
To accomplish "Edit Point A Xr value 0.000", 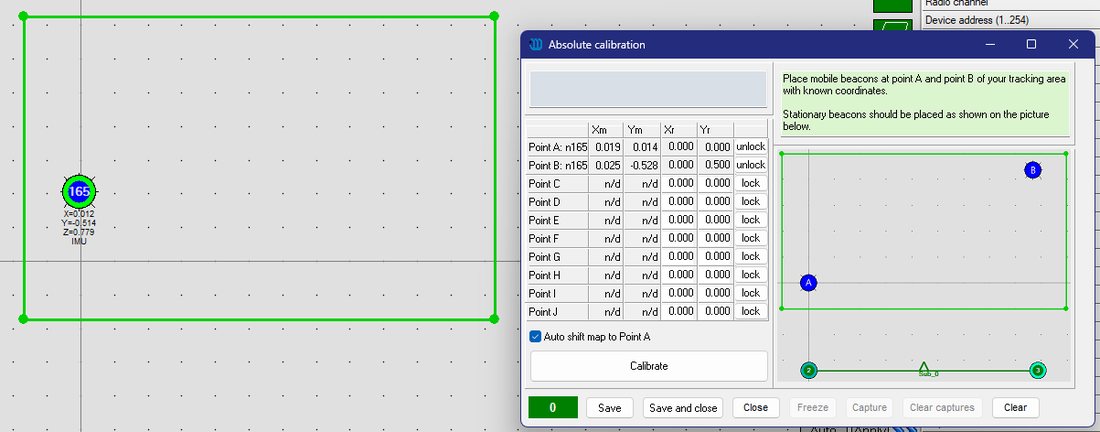I will click(679, 147).
